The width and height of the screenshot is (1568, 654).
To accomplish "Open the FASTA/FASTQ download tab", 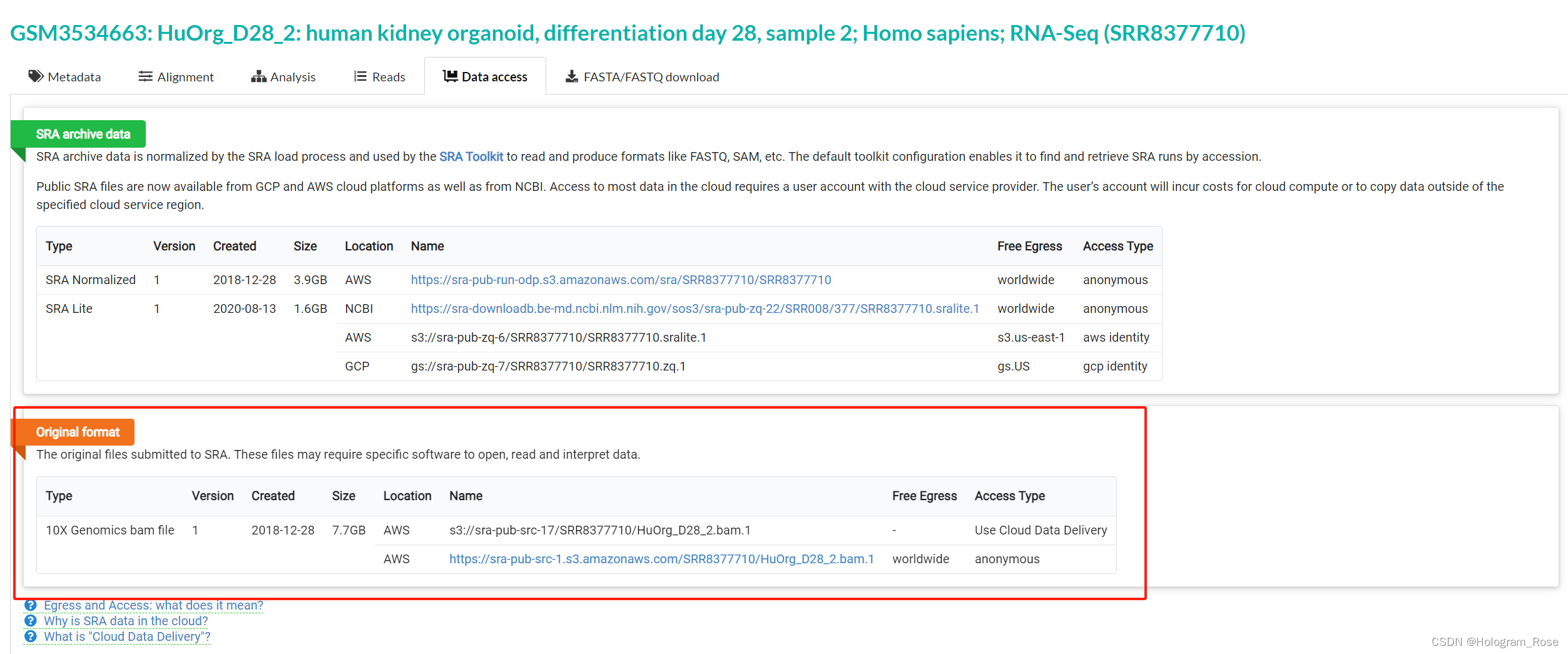I will click(642, 76).
